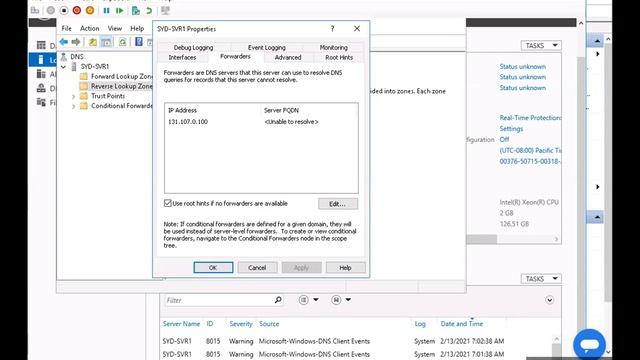Click the green start/resume VM icon

pos(119,11)
